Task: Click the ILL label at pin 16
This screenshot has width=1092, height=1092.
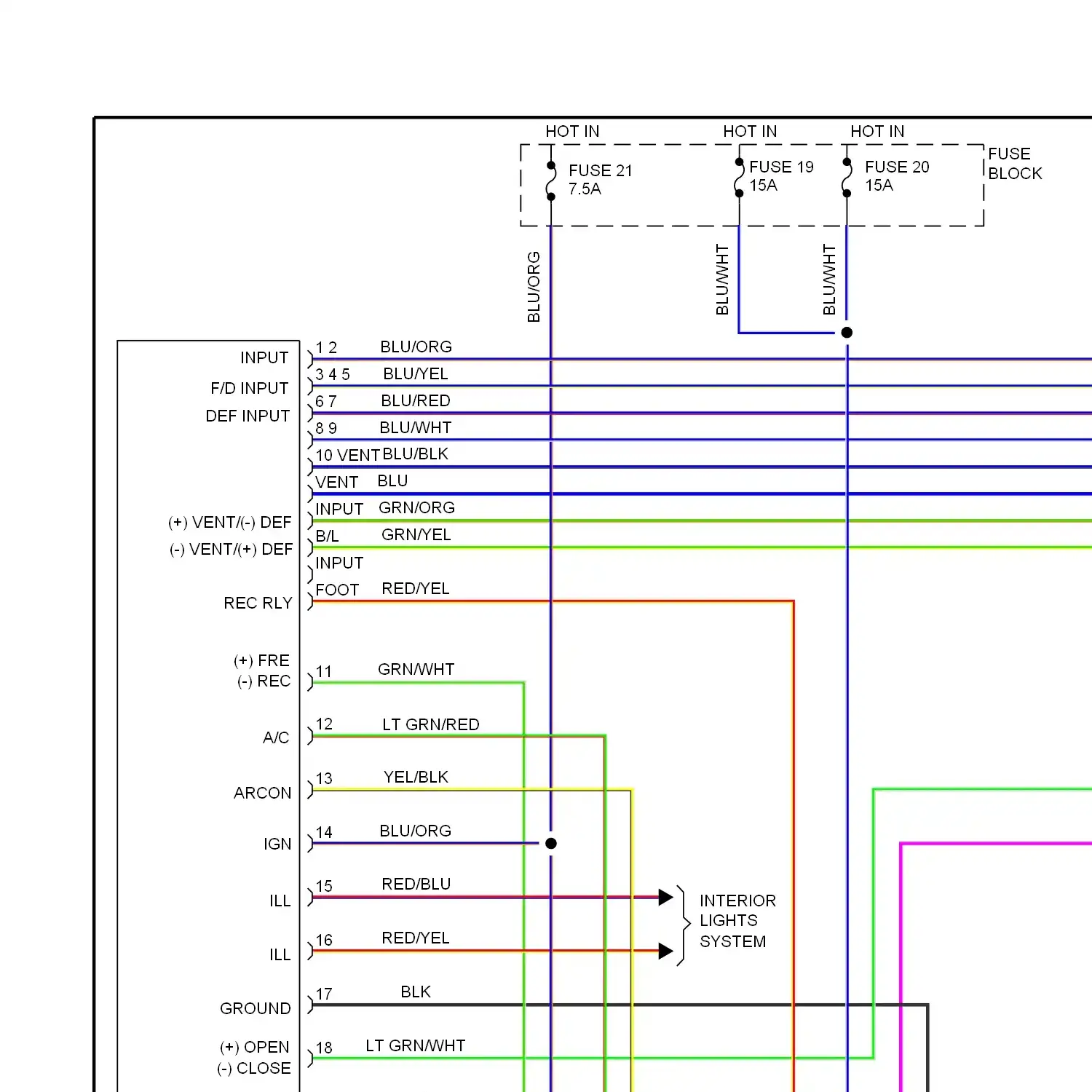Action: 280,954
